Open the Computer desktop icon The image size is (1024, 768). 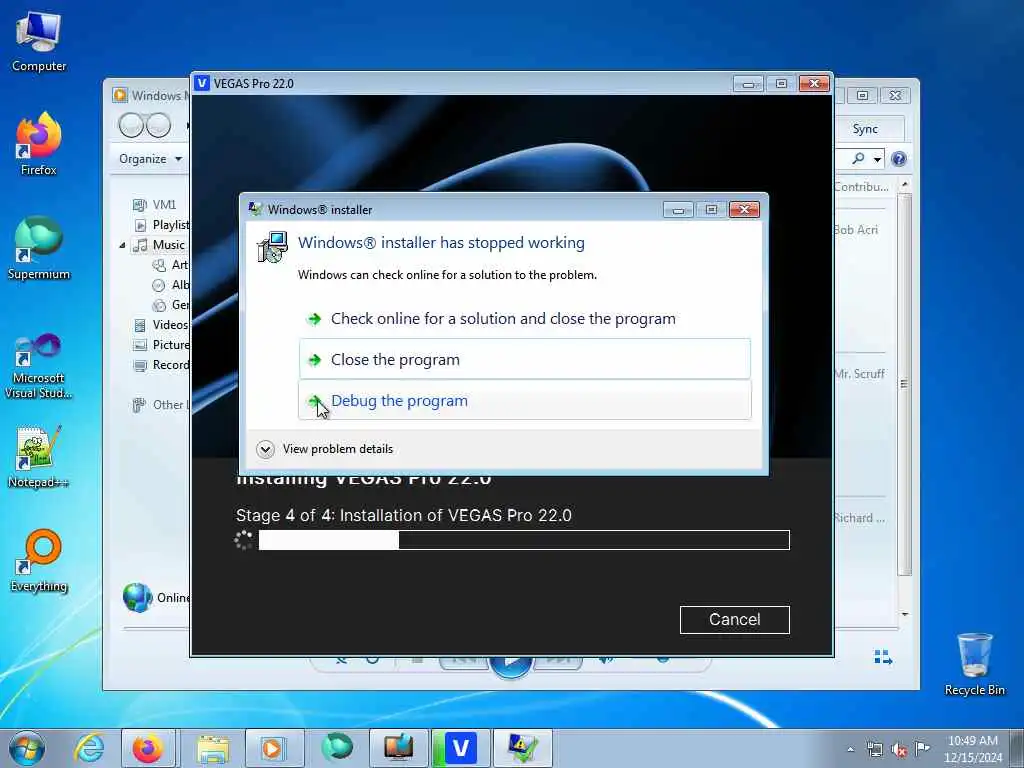(39, 41)
